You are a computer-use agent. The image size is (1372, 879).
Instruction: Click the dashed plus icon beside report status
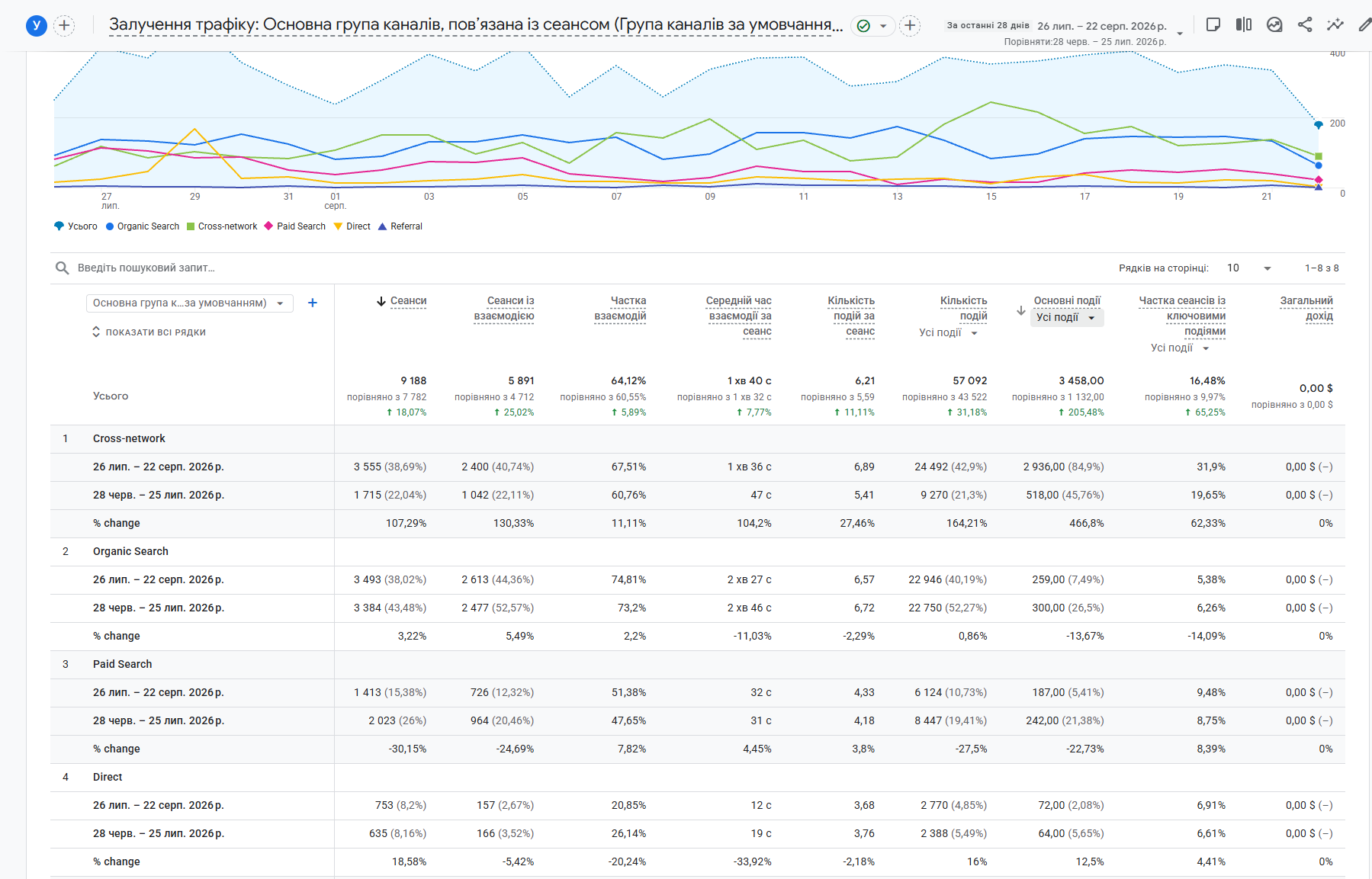[x=910, y=26]
